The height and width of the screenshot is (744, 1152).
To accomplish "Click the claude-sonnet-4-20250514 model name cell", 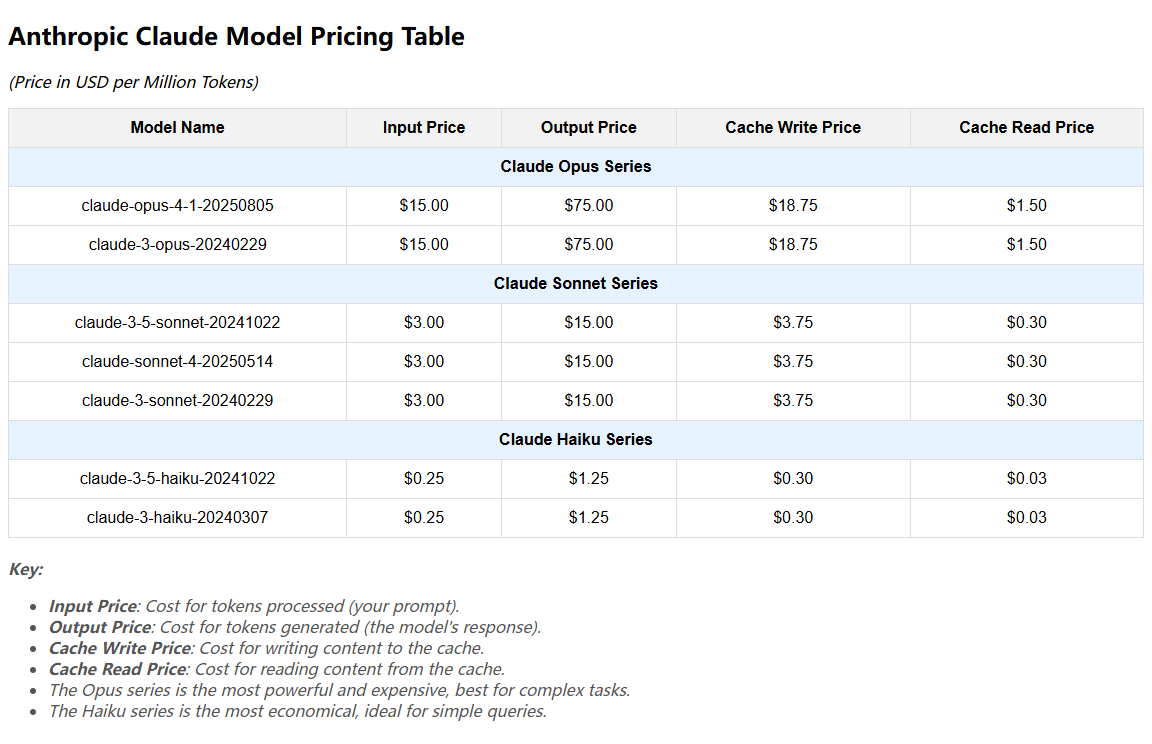I will click(177, 361).
